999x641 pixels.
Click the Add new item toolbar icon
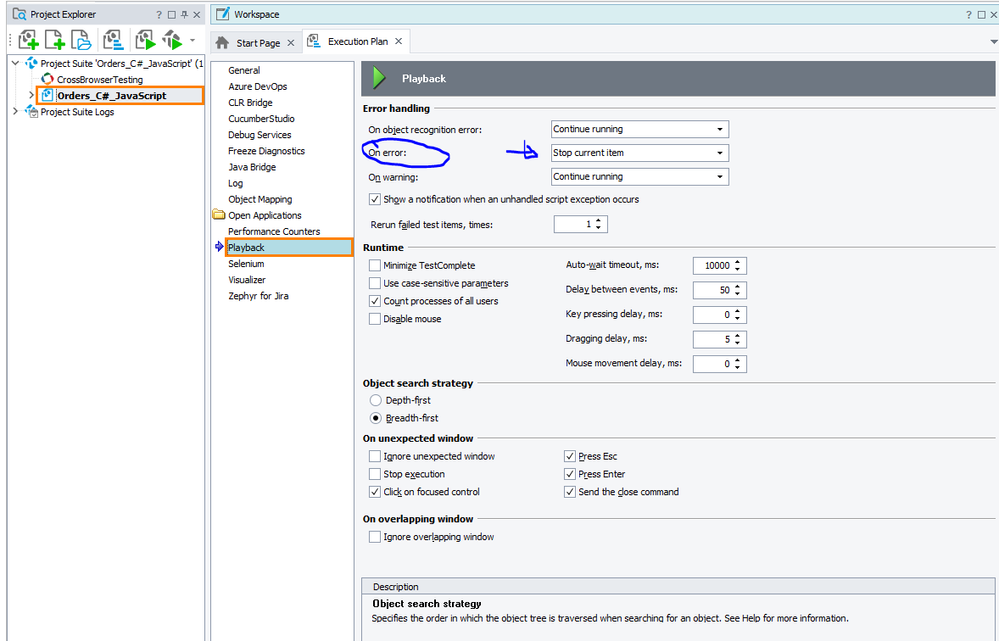pos(54,40)
